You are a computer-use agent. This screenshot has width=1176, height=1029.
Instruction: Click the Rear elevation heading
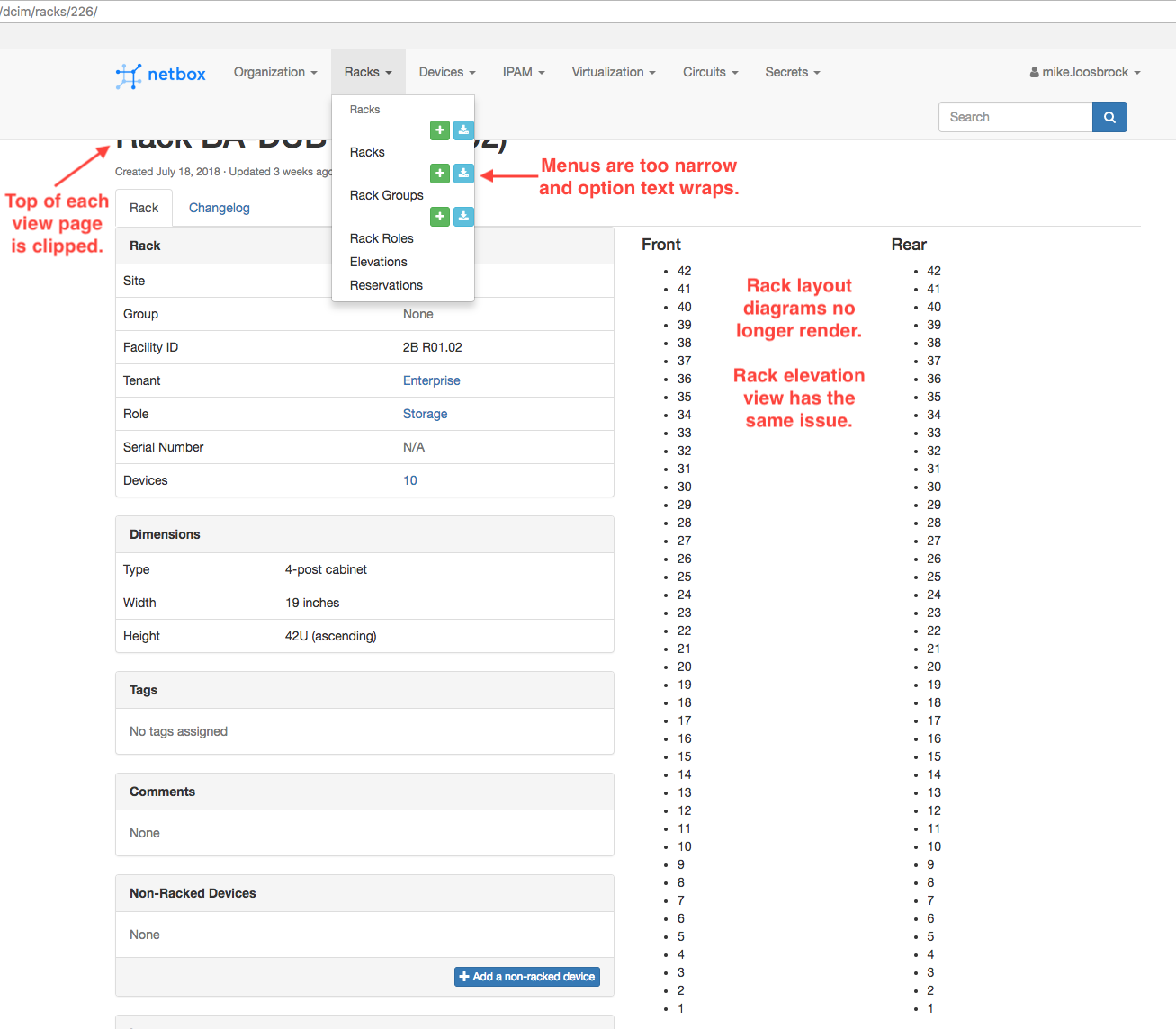909,245
